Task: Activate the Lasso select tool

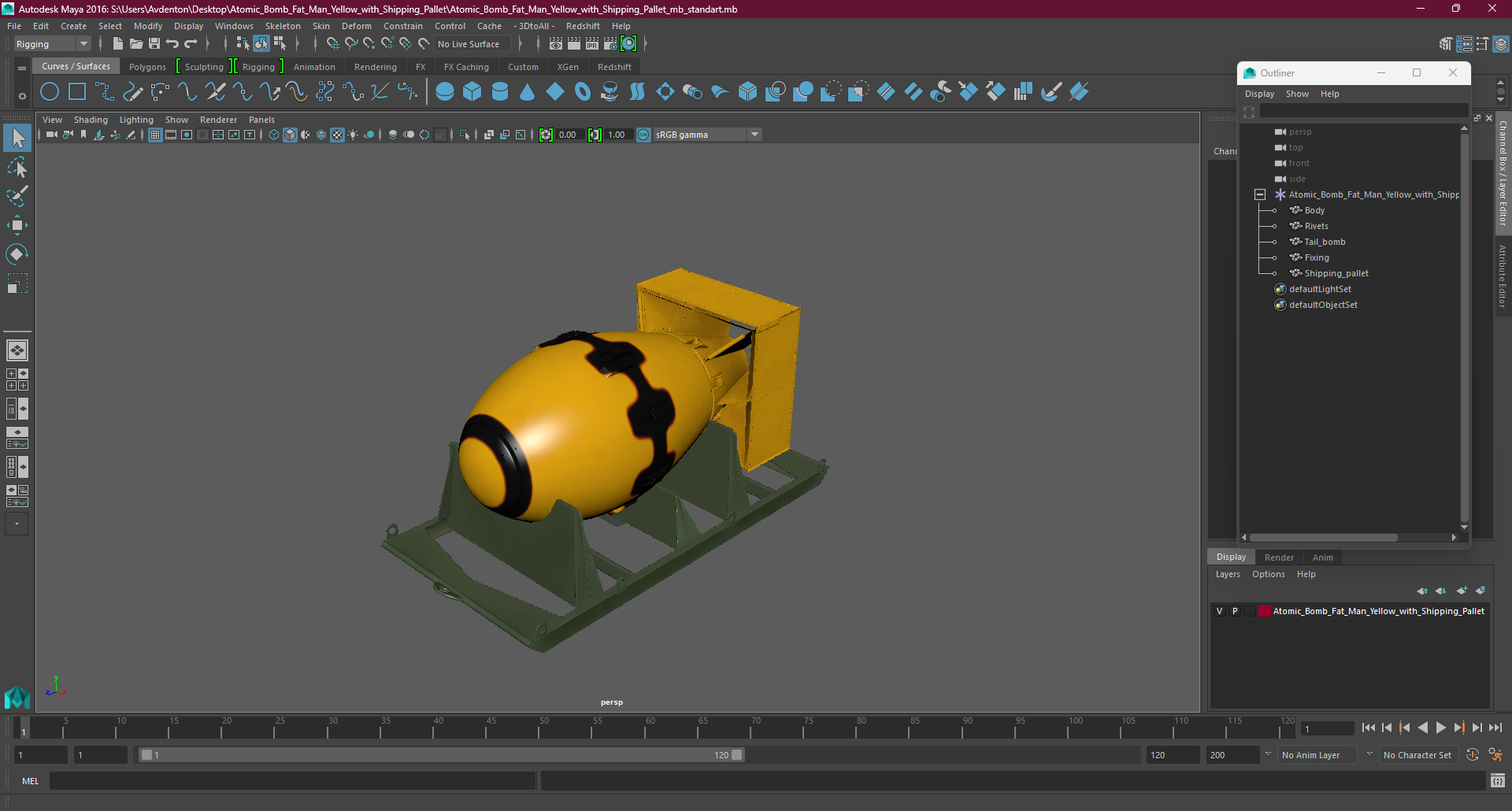Action: (17, 168)
